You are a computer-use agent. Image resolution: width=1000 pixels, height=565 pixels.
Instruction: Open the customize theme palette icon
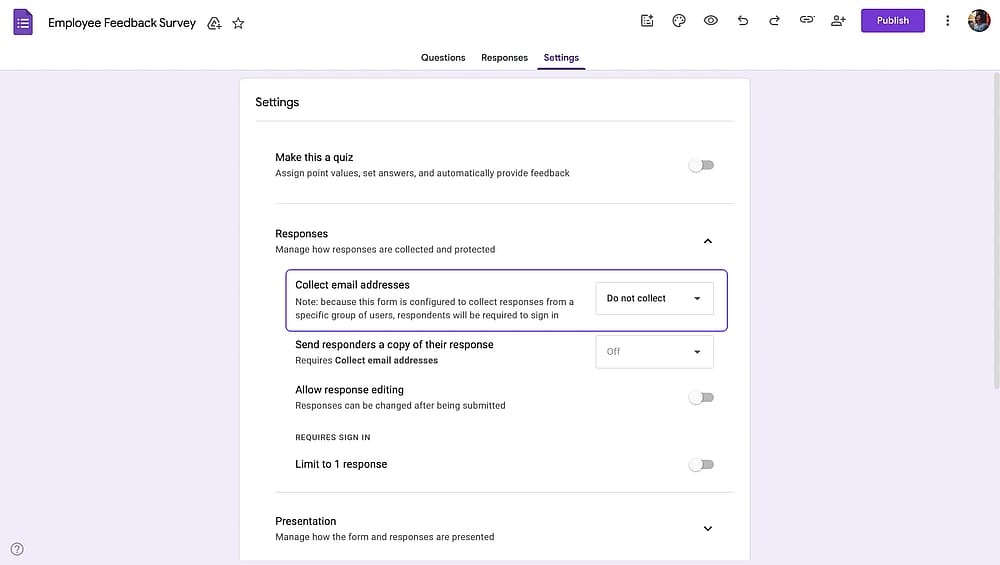click(x=679, y=20)
